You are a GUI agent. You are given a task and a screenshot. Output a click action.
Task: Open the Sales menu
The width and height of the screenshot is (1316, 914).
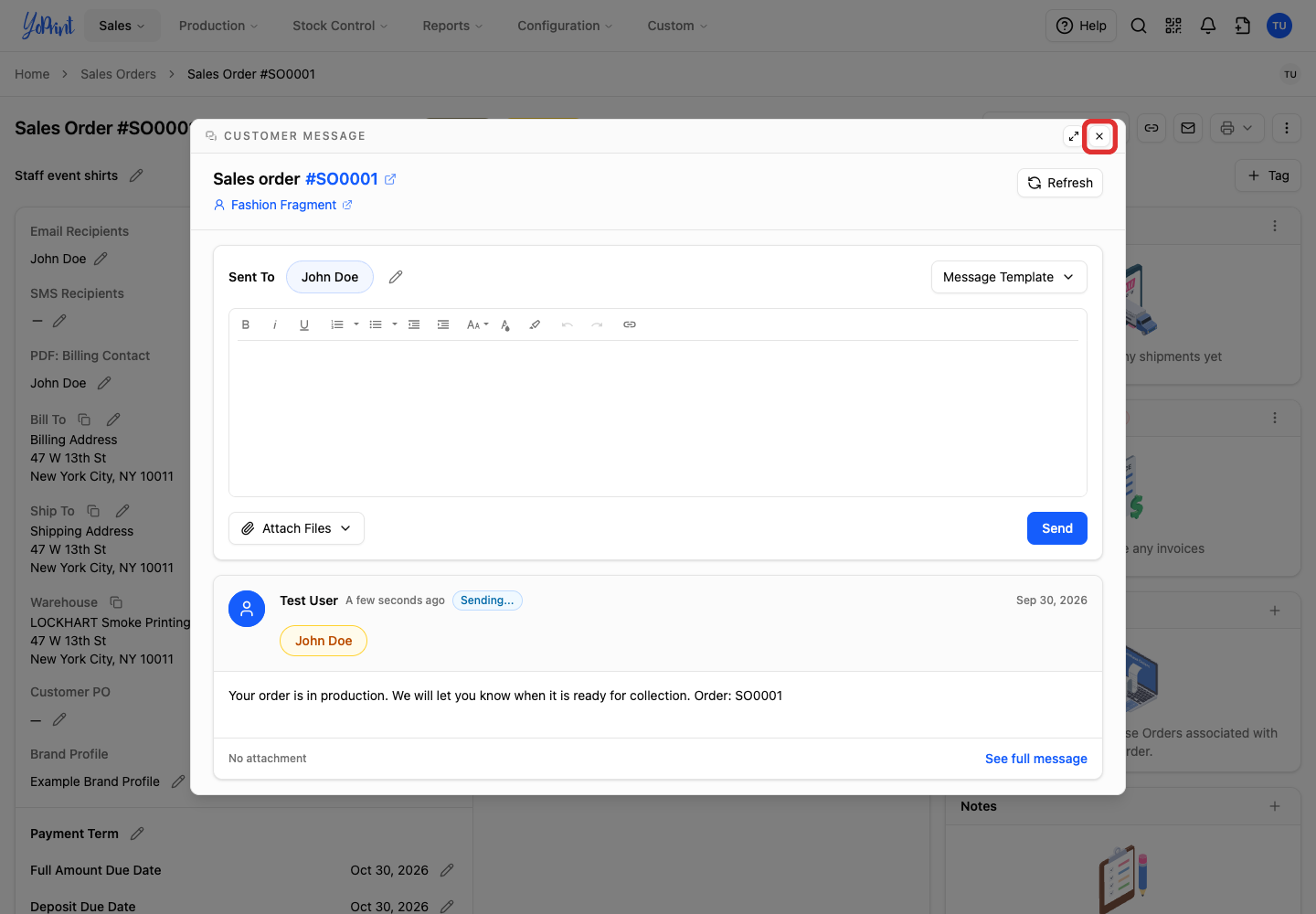tap(122, 26)
